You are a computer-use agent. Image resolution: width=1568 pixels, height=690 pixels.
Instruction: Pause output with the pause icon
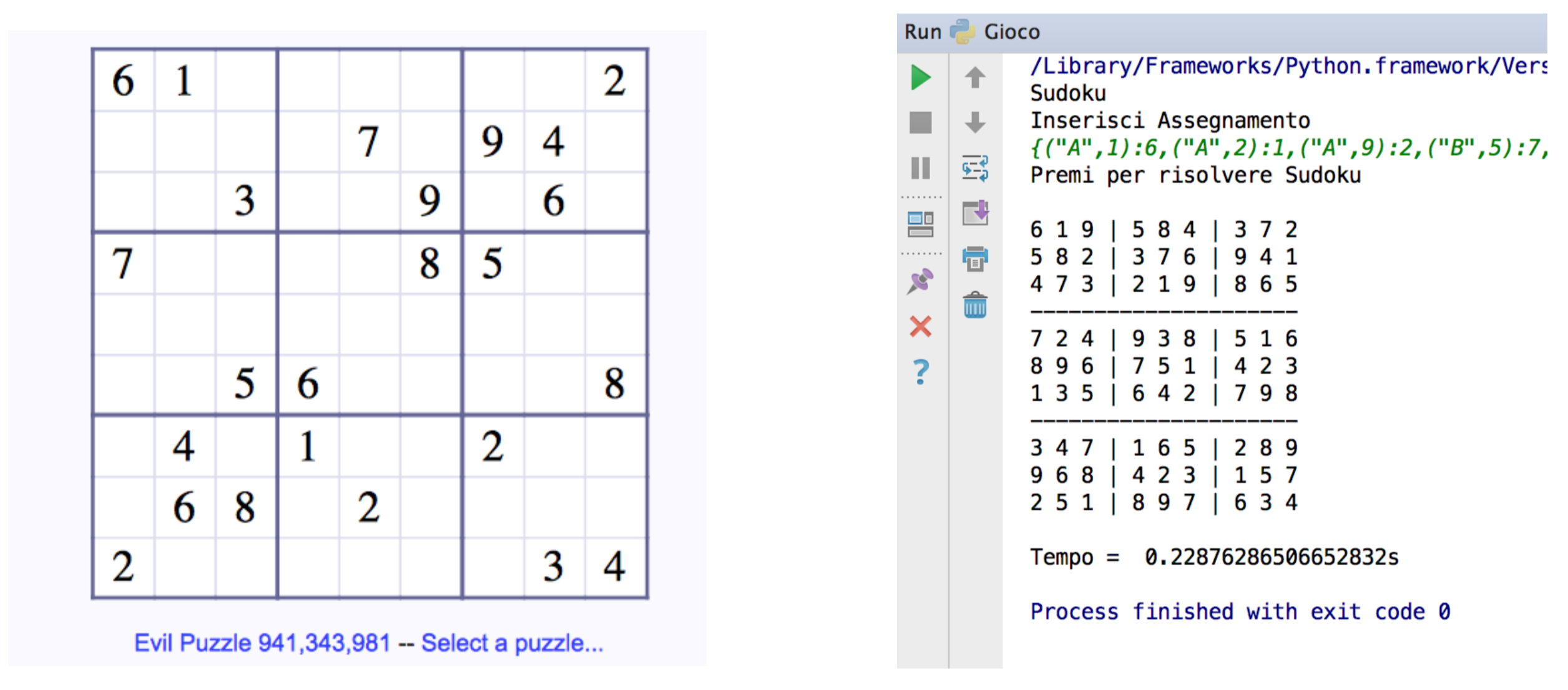click(921, 168)
